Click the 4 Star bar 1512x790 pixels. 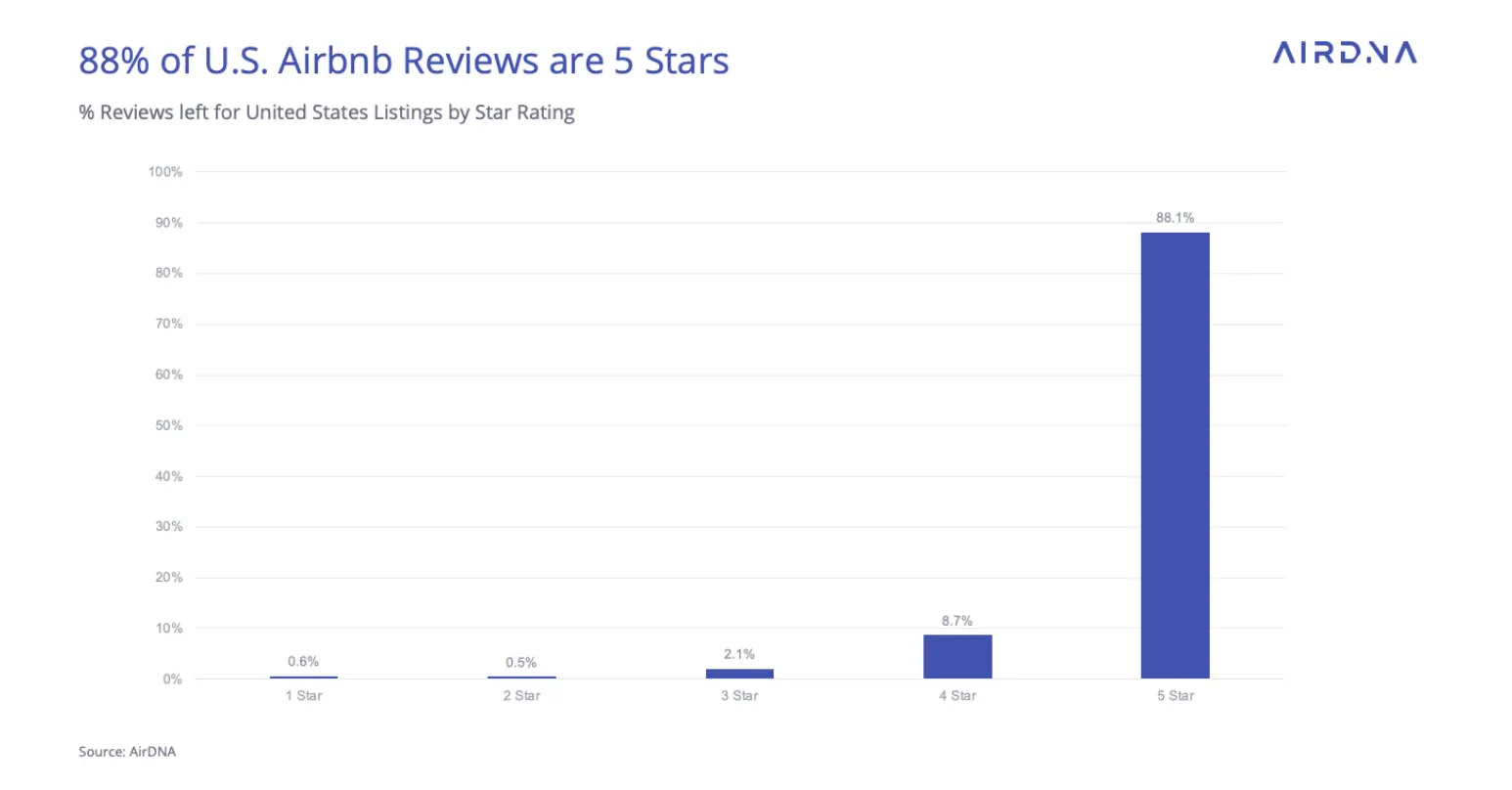[x=957, y=656]
